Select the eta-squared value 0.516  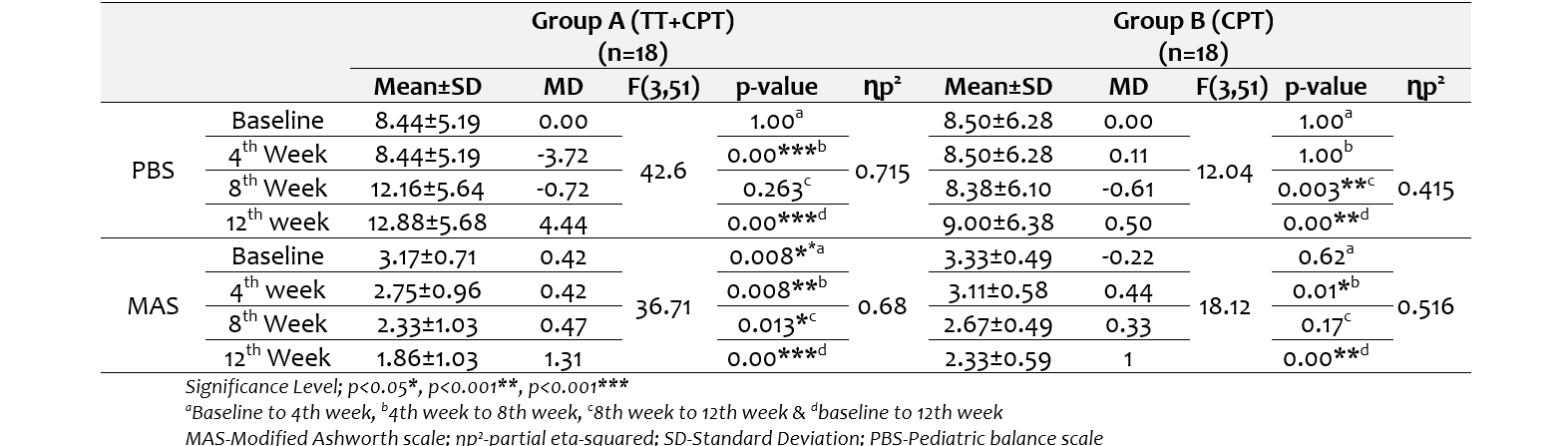[x=1425, y=307]
